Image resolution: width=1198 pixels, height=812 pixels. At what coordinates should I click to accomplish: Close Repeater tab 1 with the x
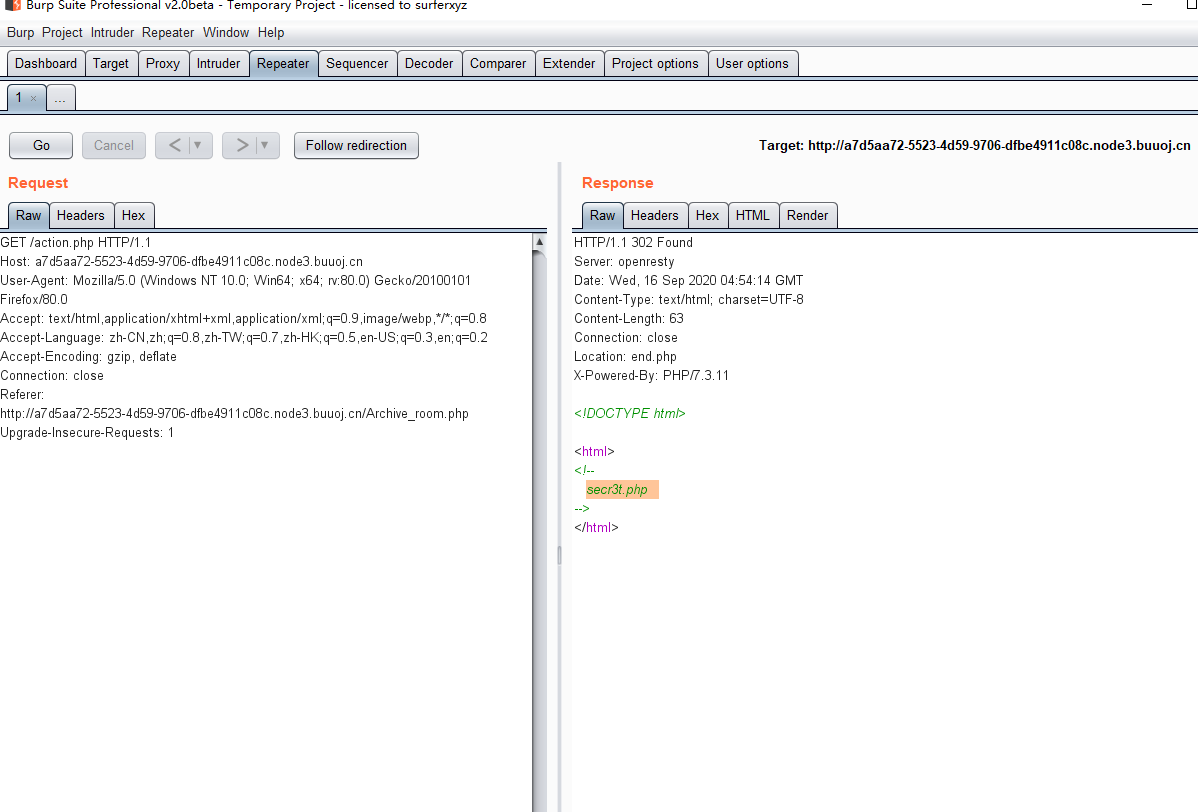[x=33, y=99]
